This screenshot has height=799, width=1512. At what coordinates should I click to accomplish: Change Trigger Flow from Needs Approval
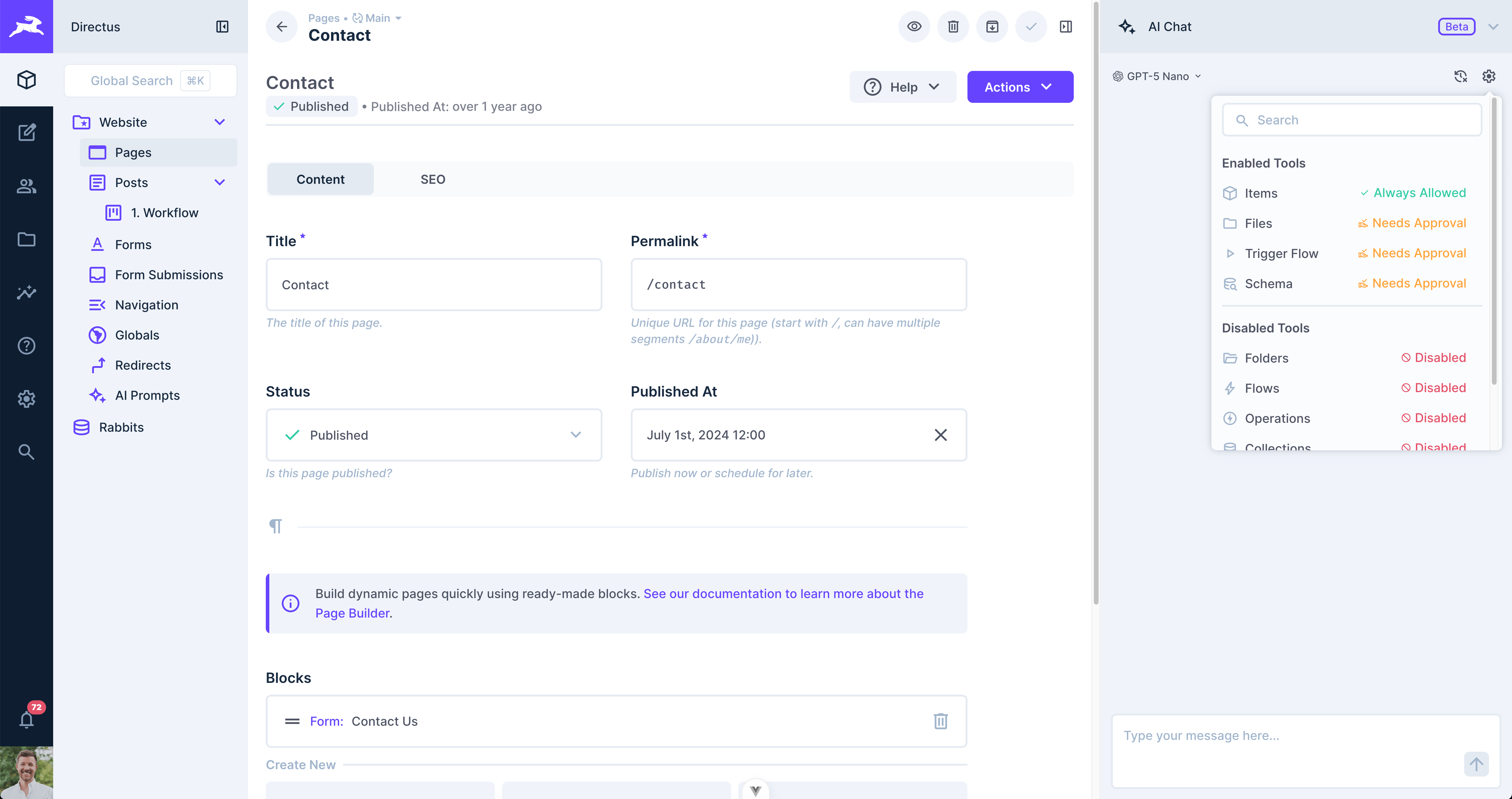point(1412,253)
